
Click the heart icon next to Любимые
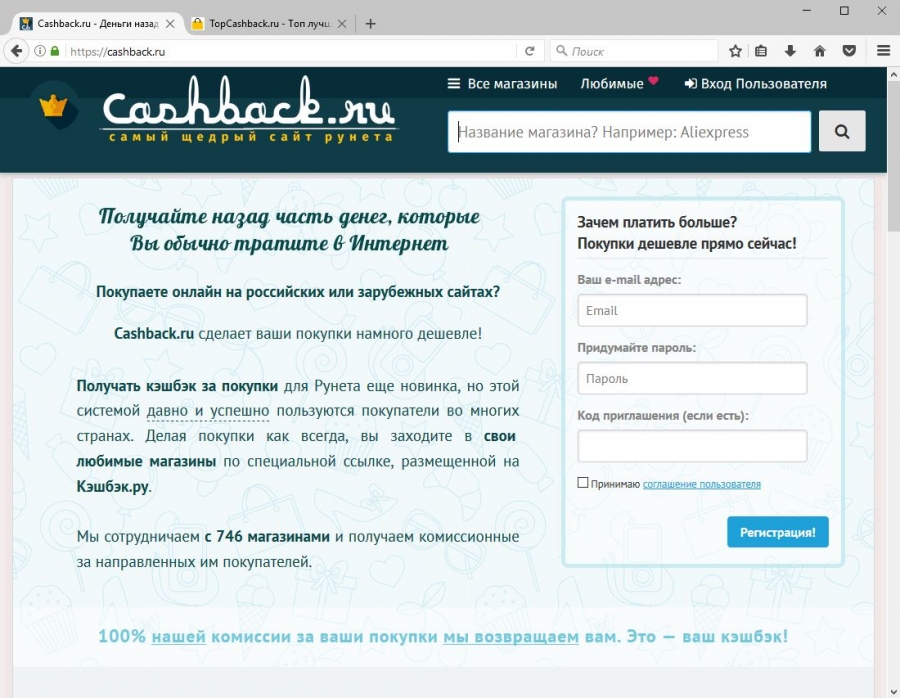point(653,80)
